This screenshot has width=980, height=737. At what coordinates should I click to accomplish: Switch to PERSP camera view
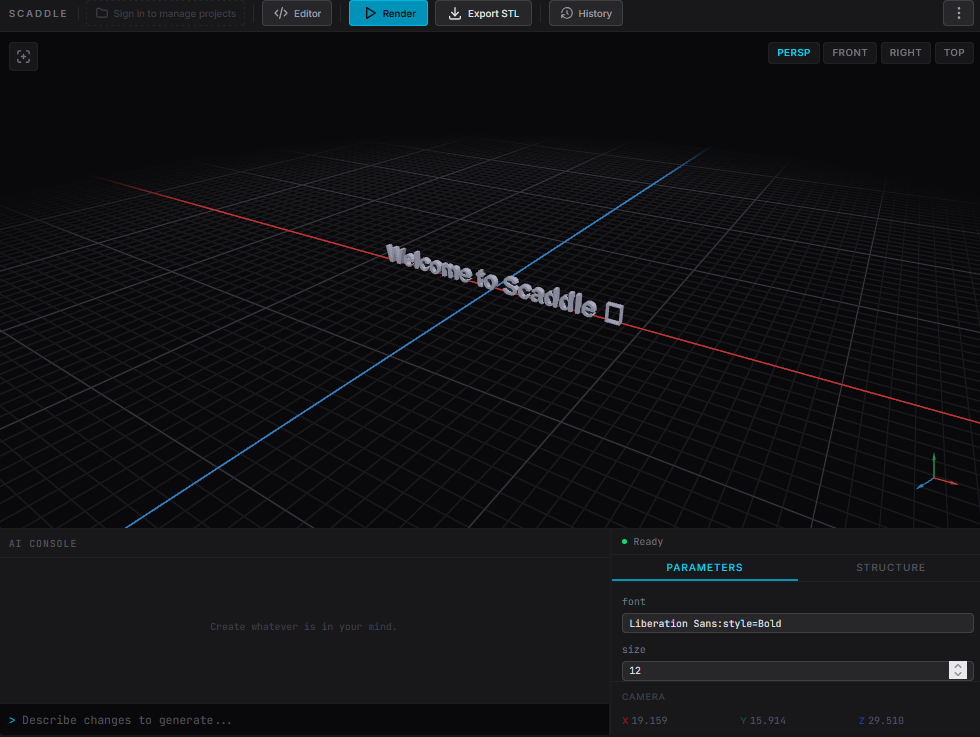(793, 53)
